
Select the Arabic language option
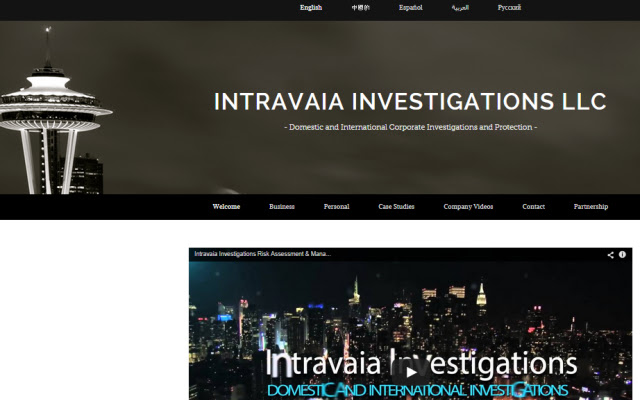[x=460, y=7]
